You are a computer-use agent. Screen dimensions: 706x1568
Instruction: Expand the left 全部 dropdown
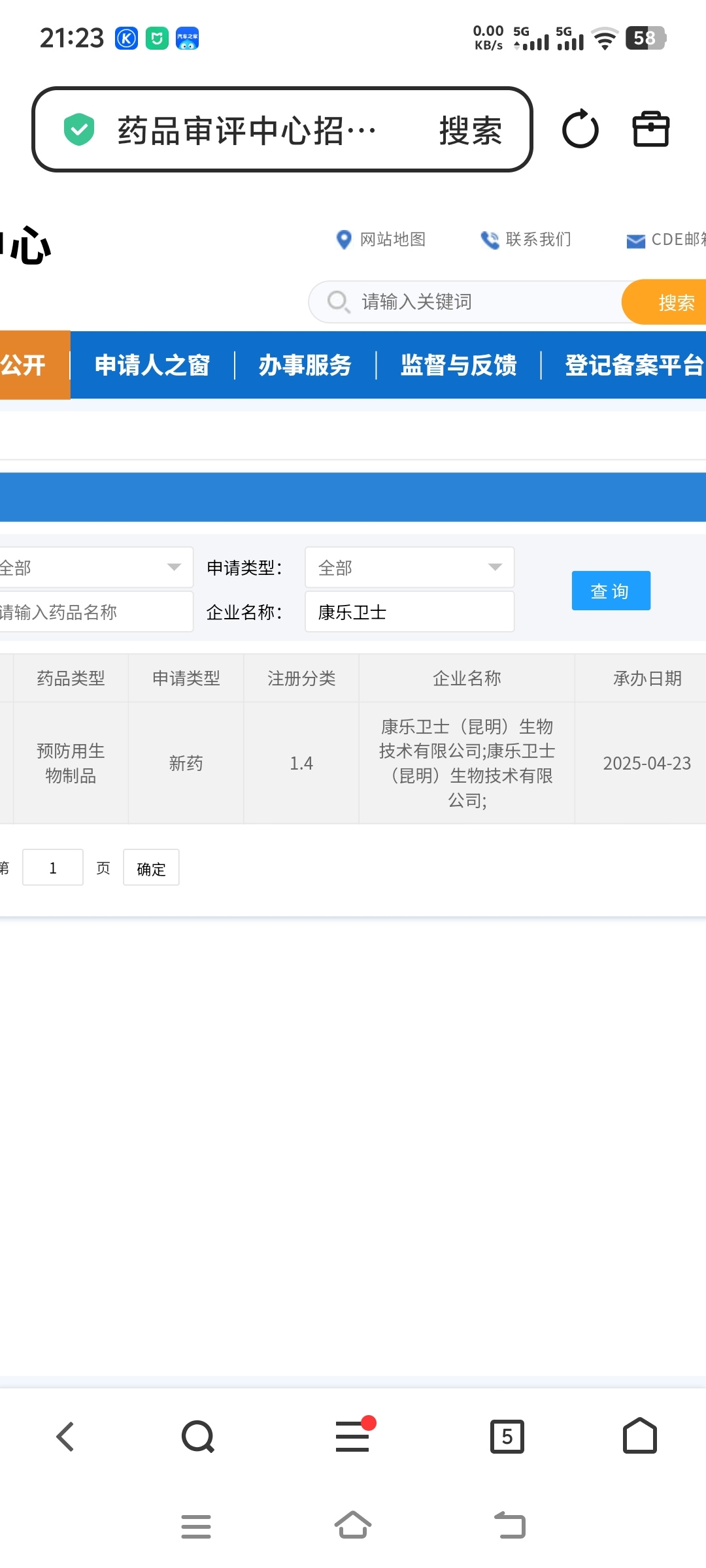(x=95, y=567)
